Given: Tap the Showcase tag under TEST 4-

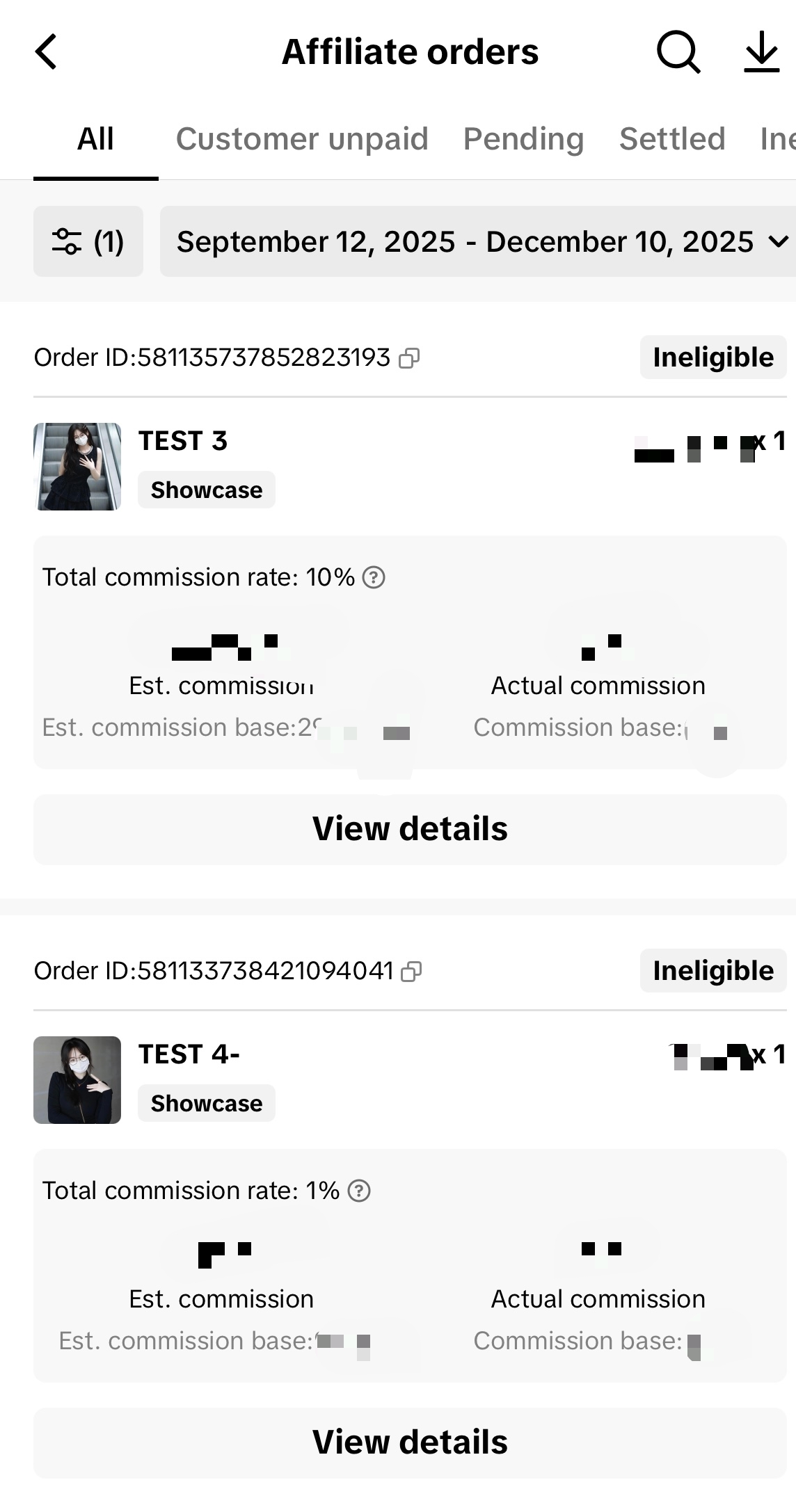Looking at the screenshot, I should click(x=207, y=1103).
